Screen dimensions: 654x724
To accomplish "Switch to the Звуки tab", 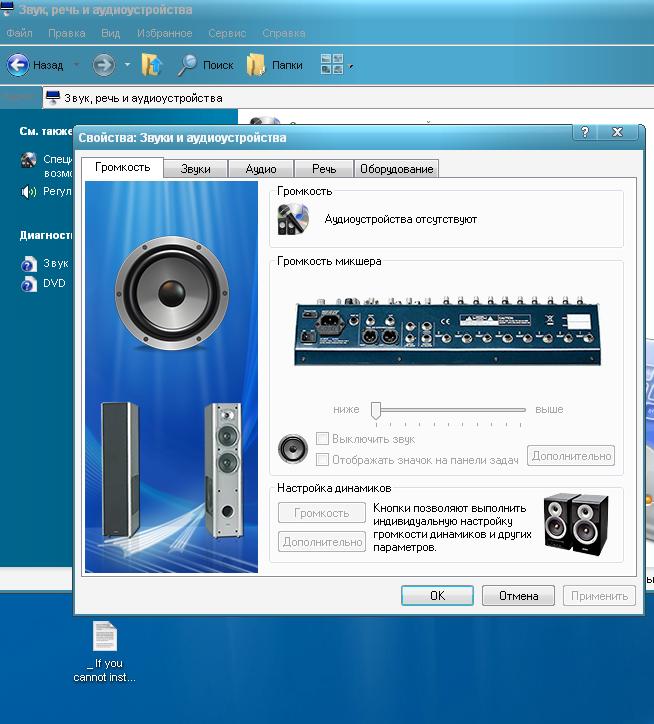I will coord(195,169).
